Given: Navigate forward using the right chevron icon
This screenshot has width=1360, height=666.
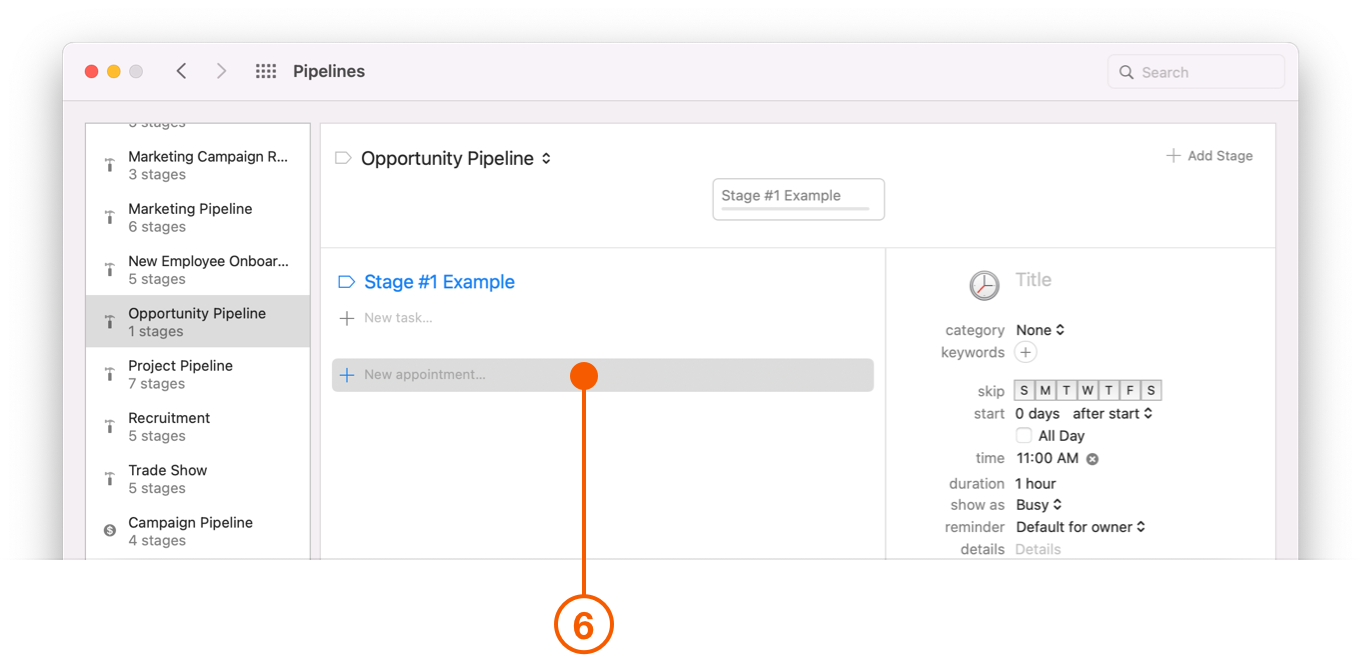Looking at the screenshot, I should click(221, 70).
